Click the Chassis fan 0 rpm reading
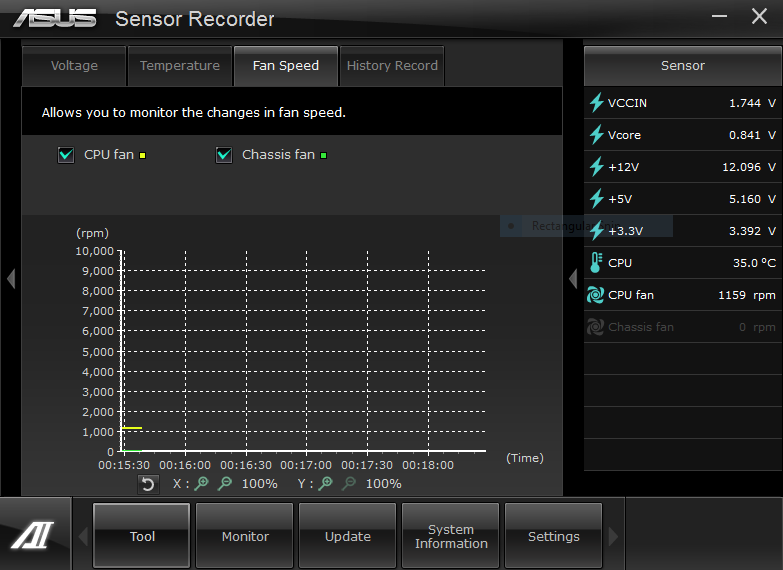783x570 pixels. (757, 327)
